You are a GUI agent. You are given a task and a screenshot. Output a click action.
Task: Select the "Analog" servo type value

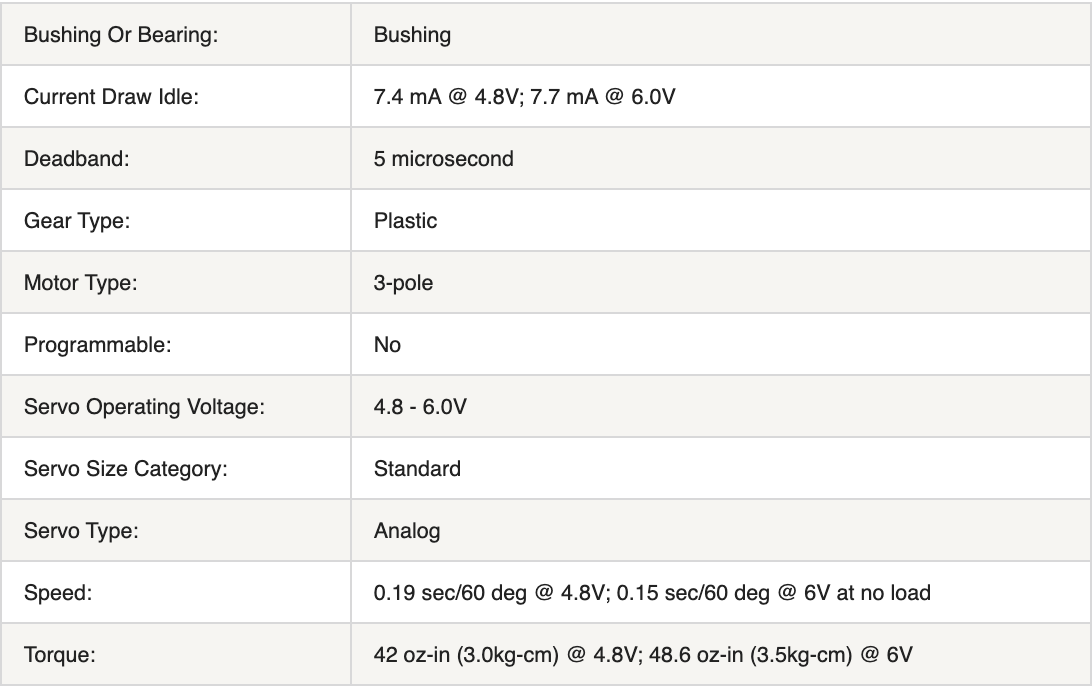(406, 531)
